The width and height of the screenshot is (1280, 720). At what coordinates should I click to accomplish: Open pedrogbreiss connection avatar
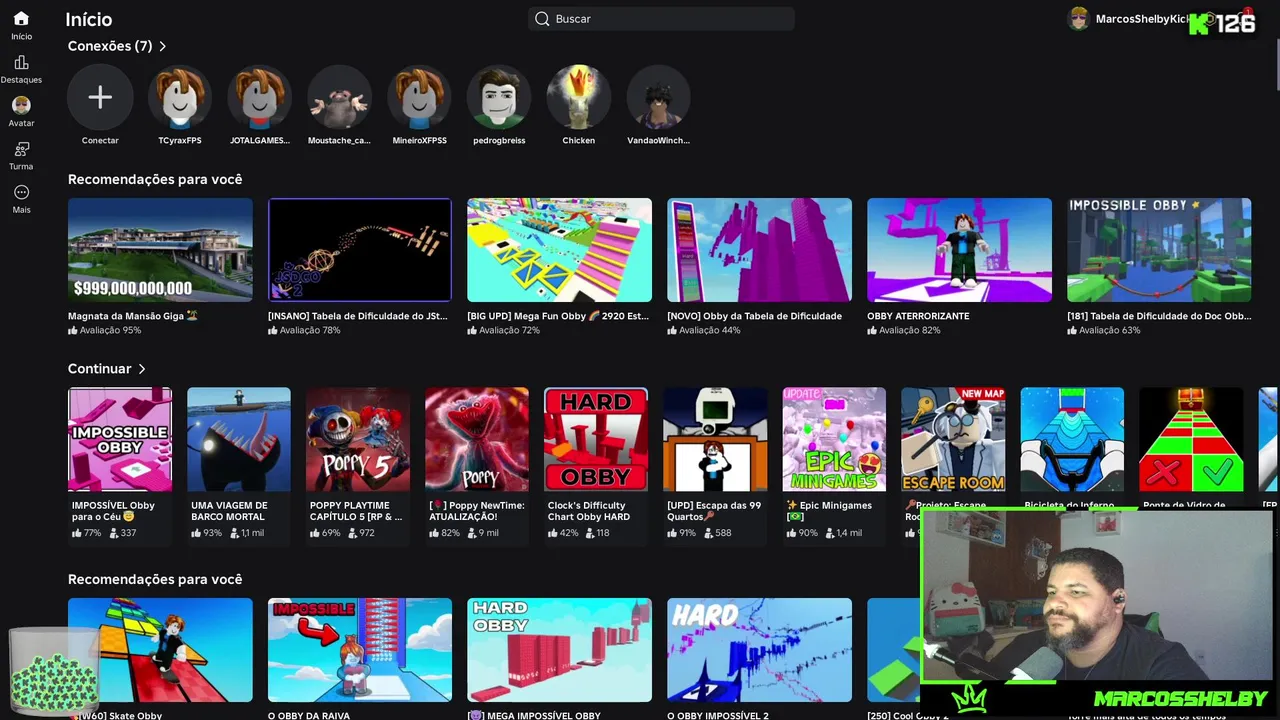click(499, 97)
